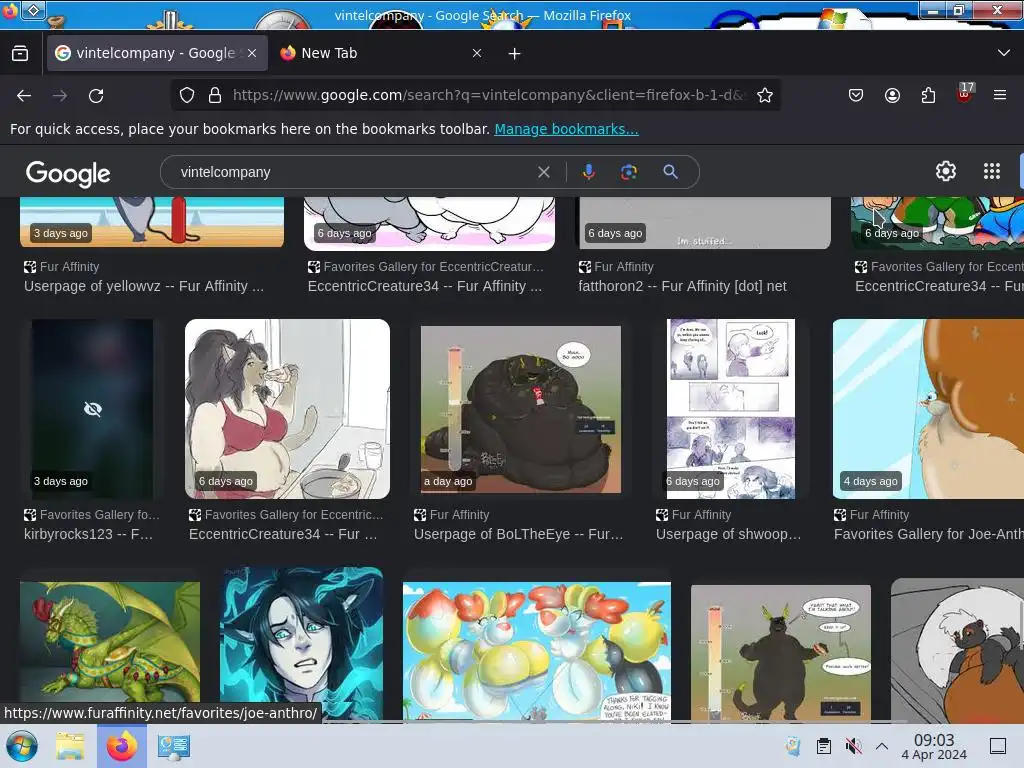Image resolution: width=1024 pixels, height=768 pixels.
Task: Switch to the New Tab tab
Action: pos(382,53)
